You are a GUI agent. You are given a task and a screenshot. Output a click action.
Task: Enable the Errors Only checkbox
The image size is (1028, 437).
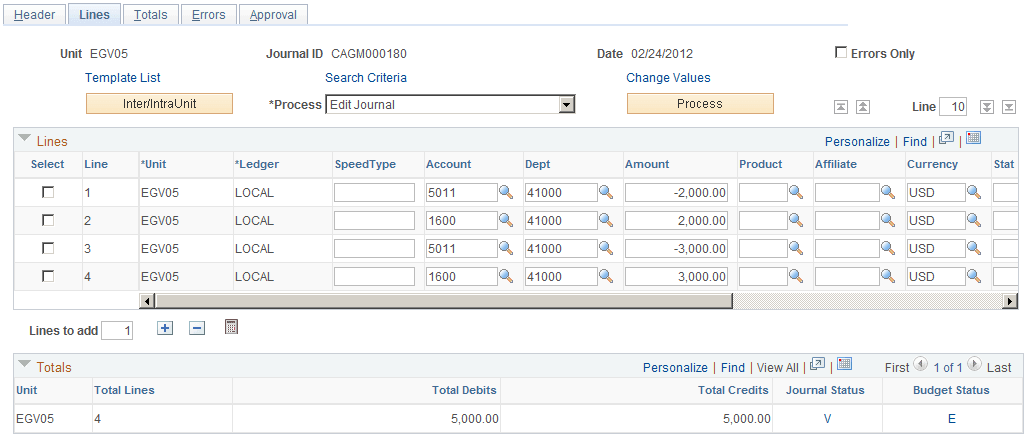840,52
